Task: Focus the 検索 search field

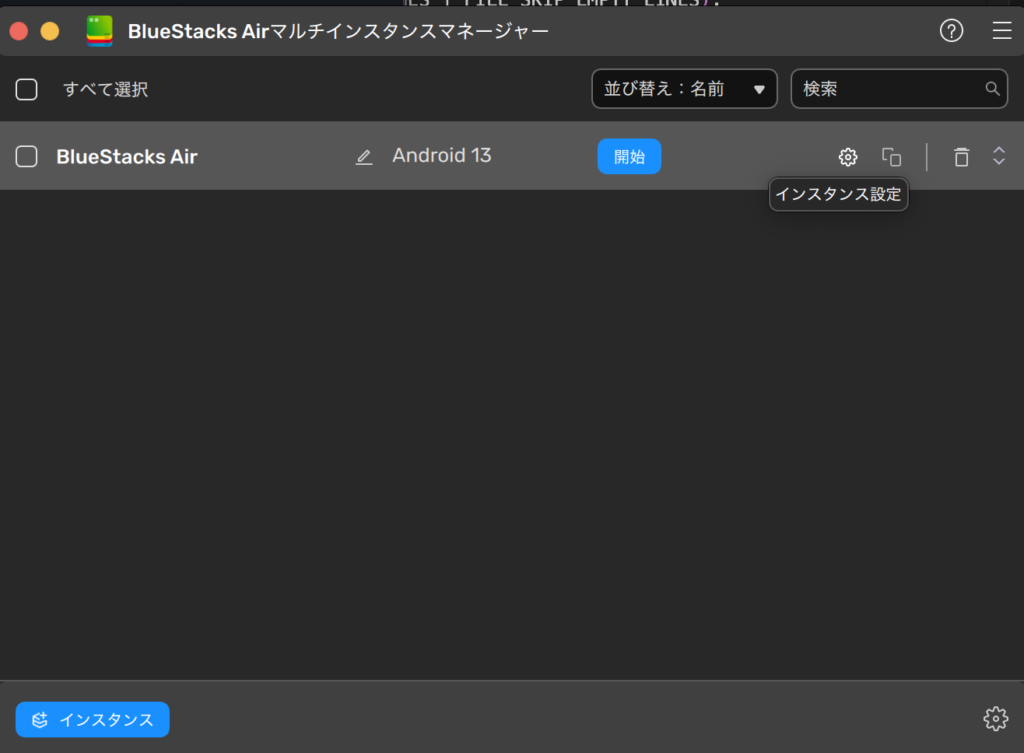Action: (x=899, y=89)
